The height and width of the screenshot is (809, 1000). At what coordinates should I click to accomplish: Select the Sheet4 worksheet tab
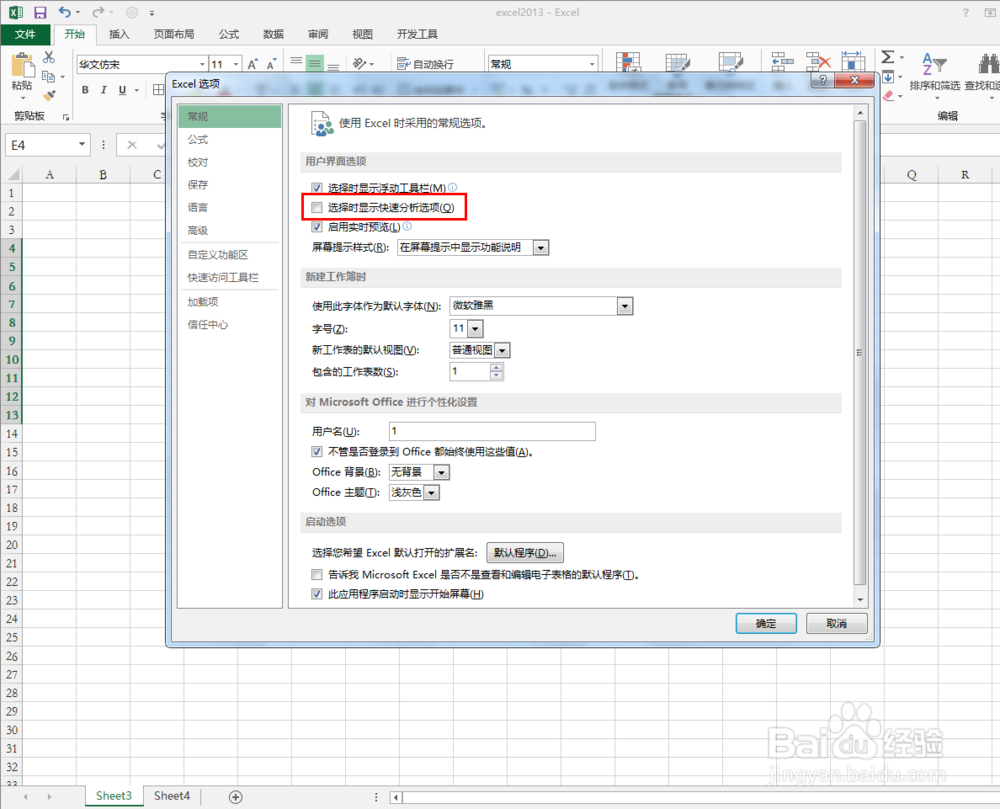[x=172, y=796]
